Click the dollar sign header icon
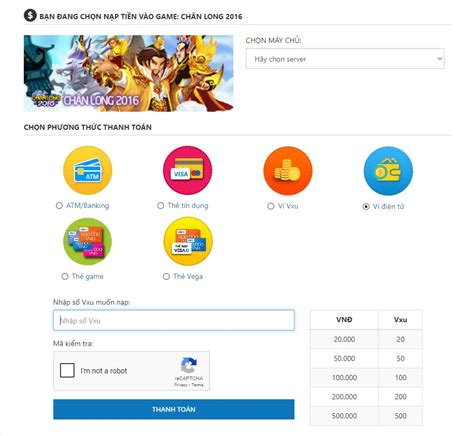474x436 pixels. coord(30,15)
